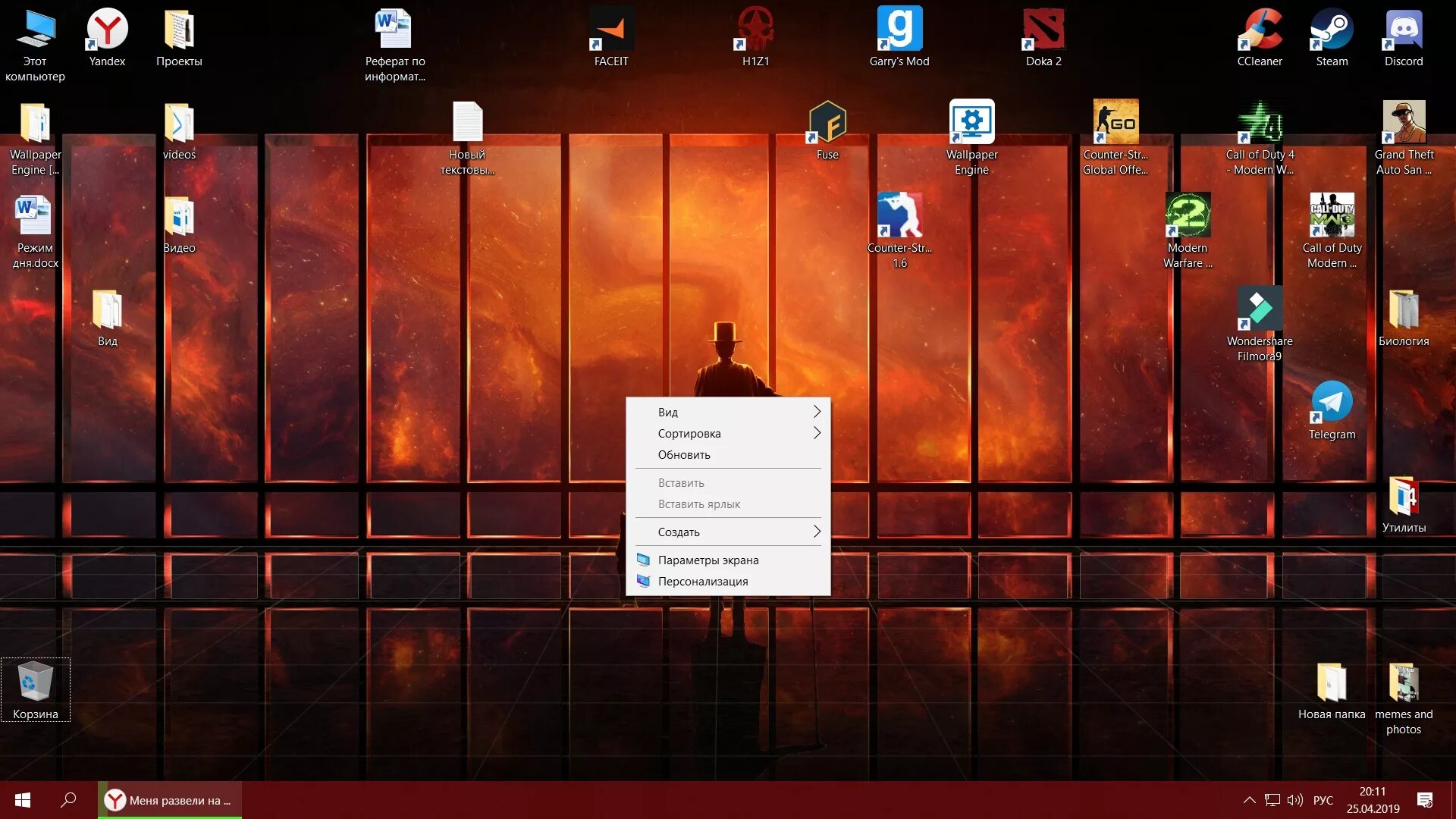Click the Show desktop strip at the taskbar edge
The width and height of the screenshot is (1456, 819).
1453,800
